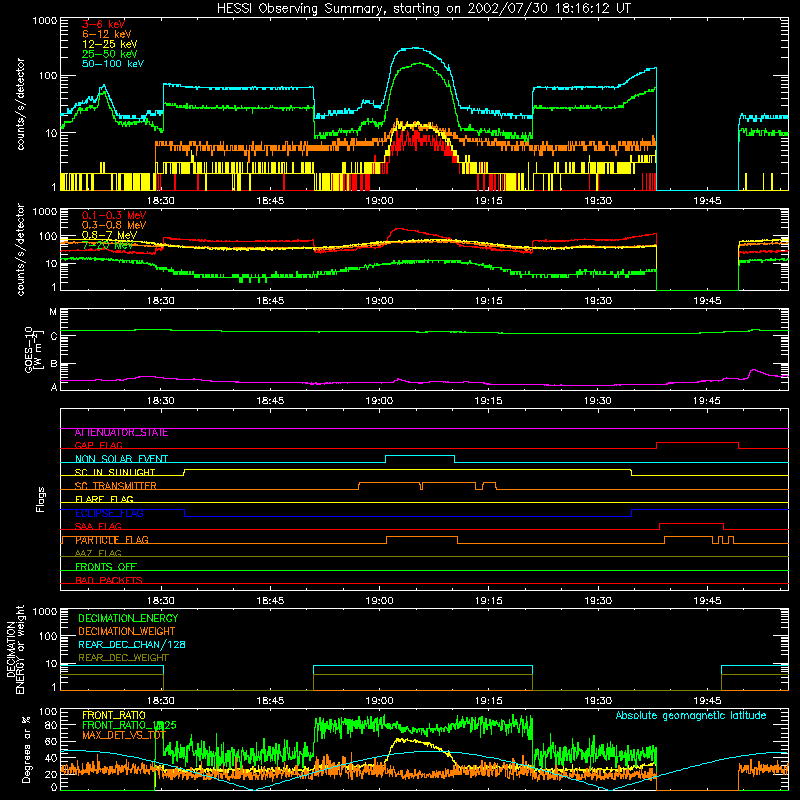The height and width of the screenshot is (800, 800).
Task: Click the 'ATTENUATOR_STATE' flag label
Action: tap(121, 433)
